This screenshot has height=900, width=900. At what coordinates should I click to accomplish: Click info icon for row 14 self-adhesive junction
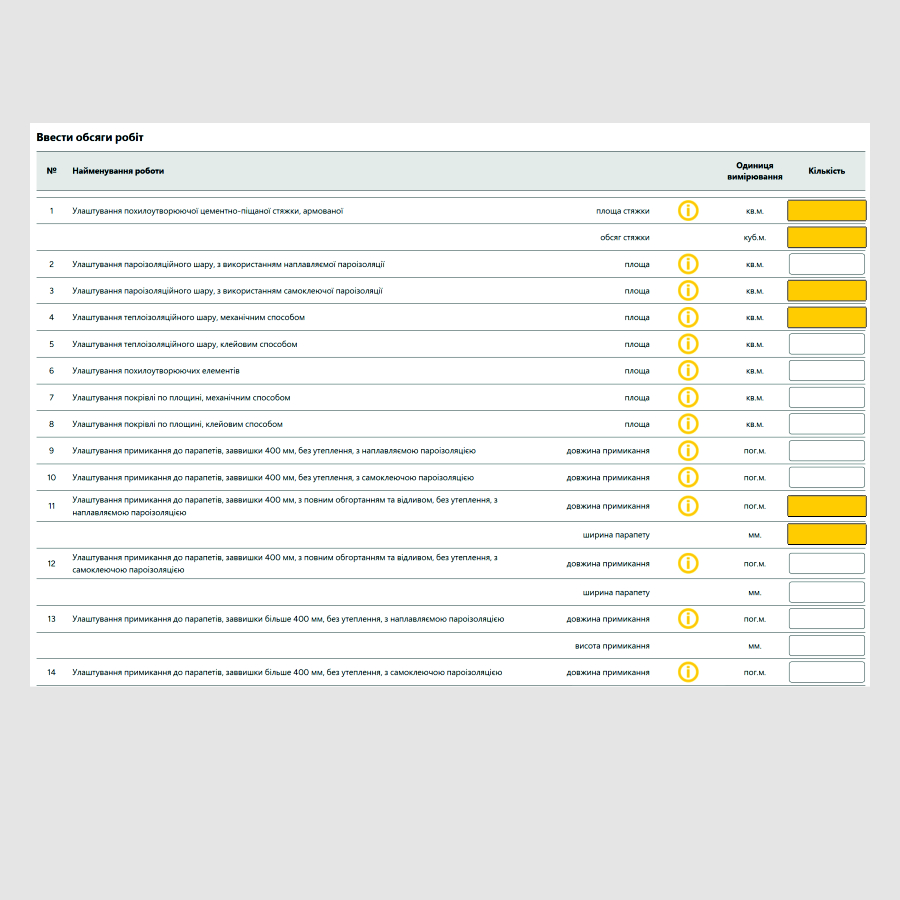[688, 672]
